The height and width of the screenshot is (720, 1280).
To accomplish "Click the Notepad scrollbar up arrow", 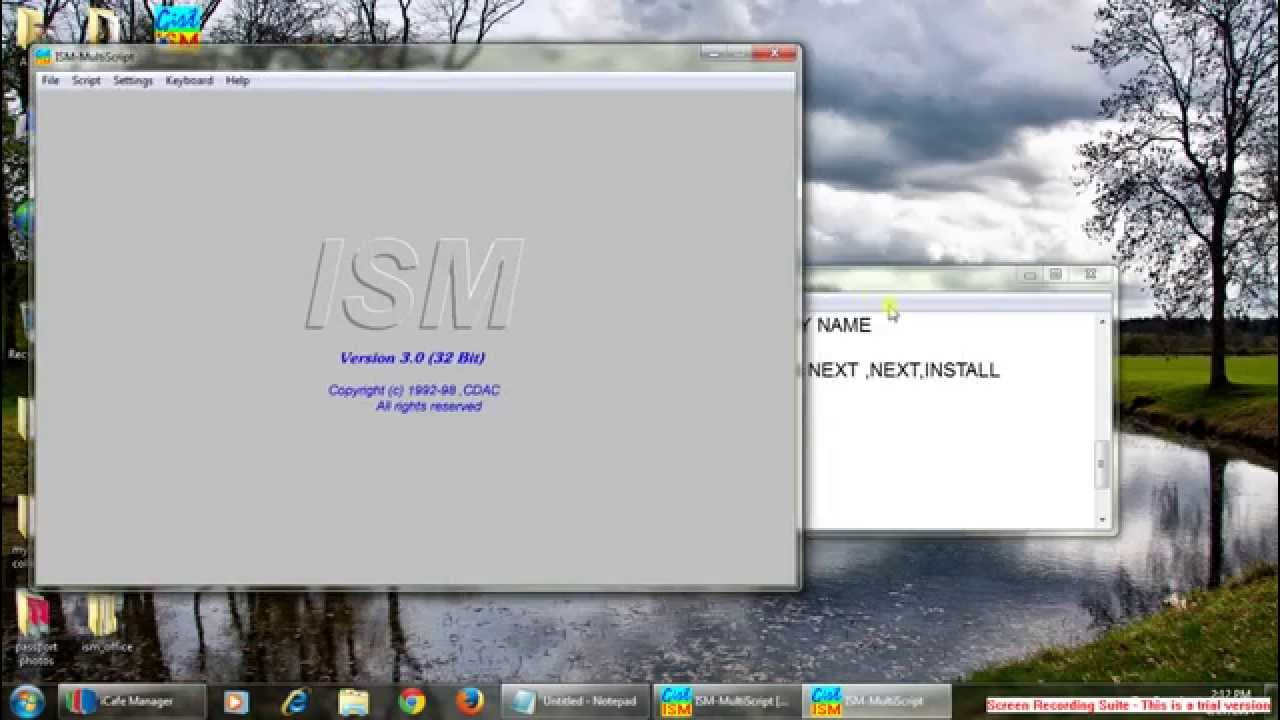I will (1103, 322).
